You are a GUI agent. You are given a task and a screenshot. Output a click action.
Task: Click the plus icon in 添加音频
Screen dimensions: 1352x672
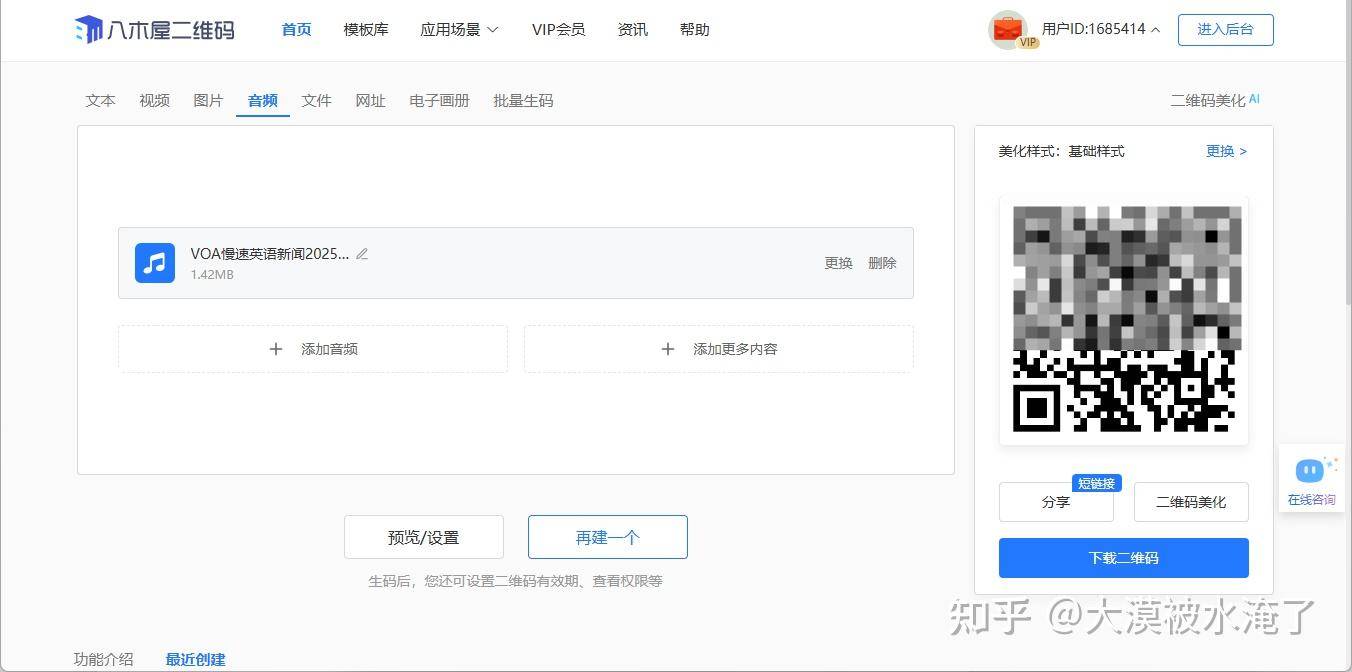276,349
